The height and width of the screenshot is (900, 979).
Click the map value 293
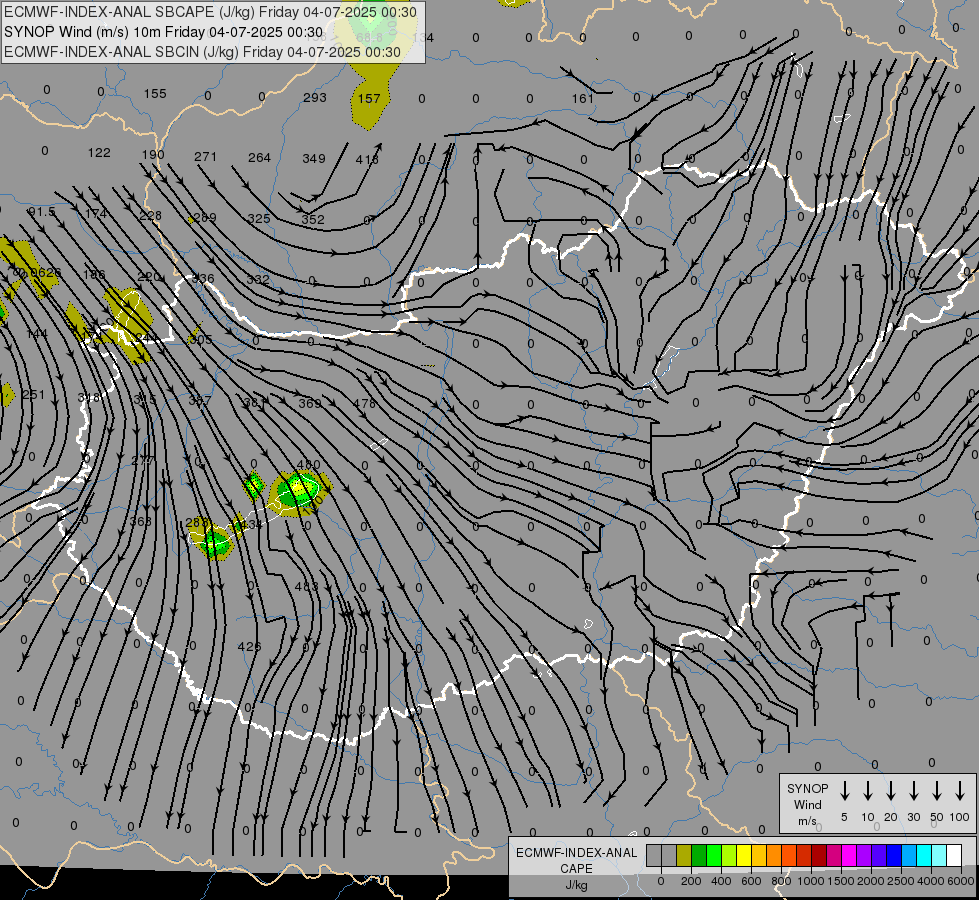point(315,97)
